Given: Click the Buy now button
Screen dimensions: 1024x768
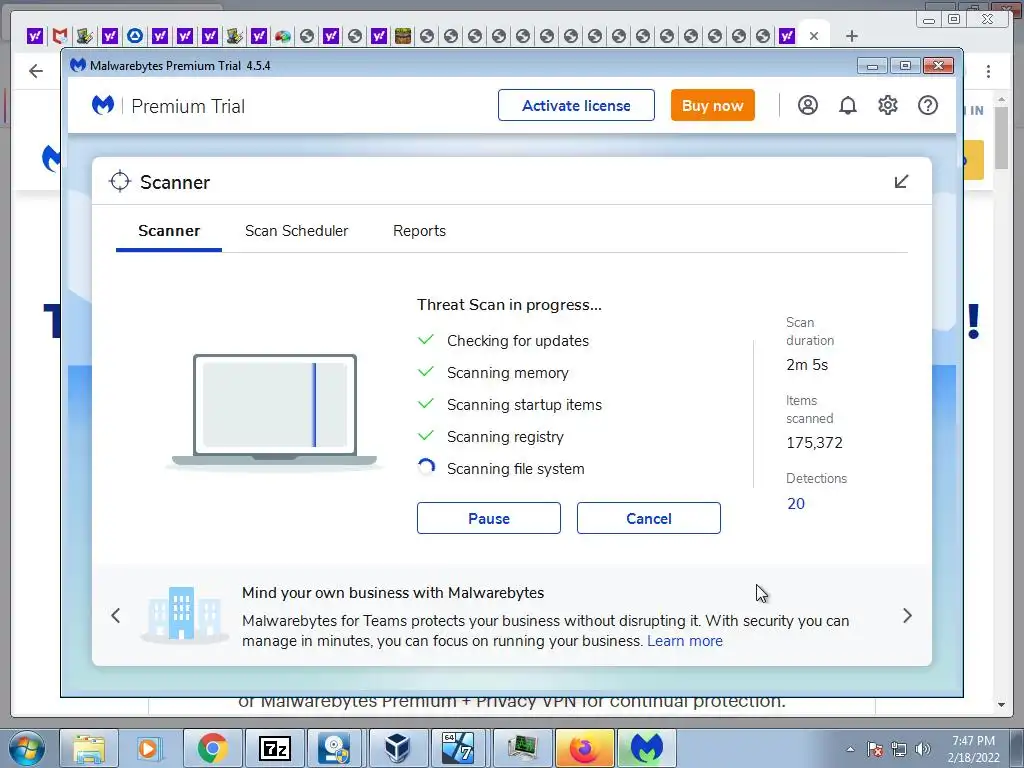Looking at the screenshot, I should (712, 105).
